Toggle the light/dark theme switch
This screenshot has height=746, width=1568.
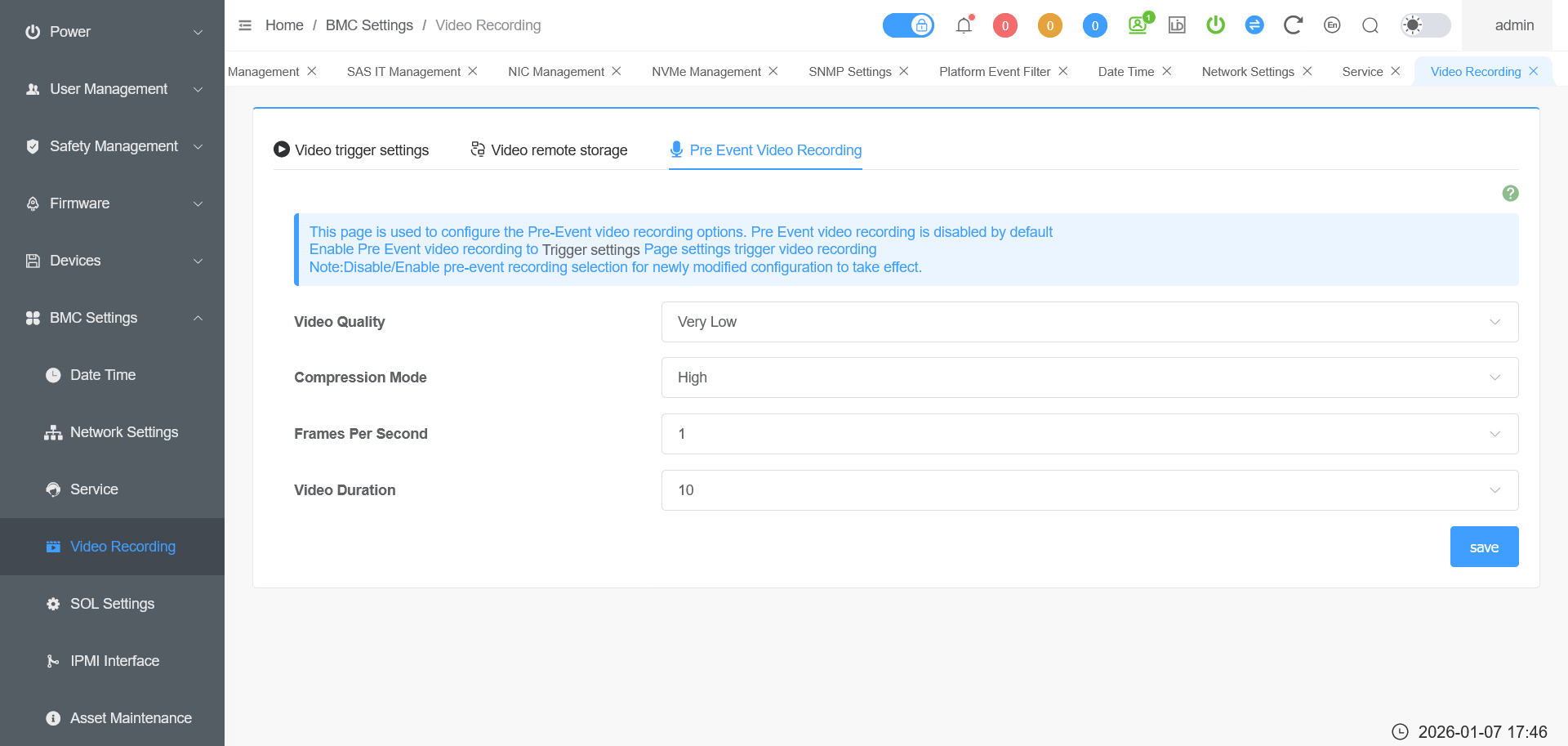1425,25
